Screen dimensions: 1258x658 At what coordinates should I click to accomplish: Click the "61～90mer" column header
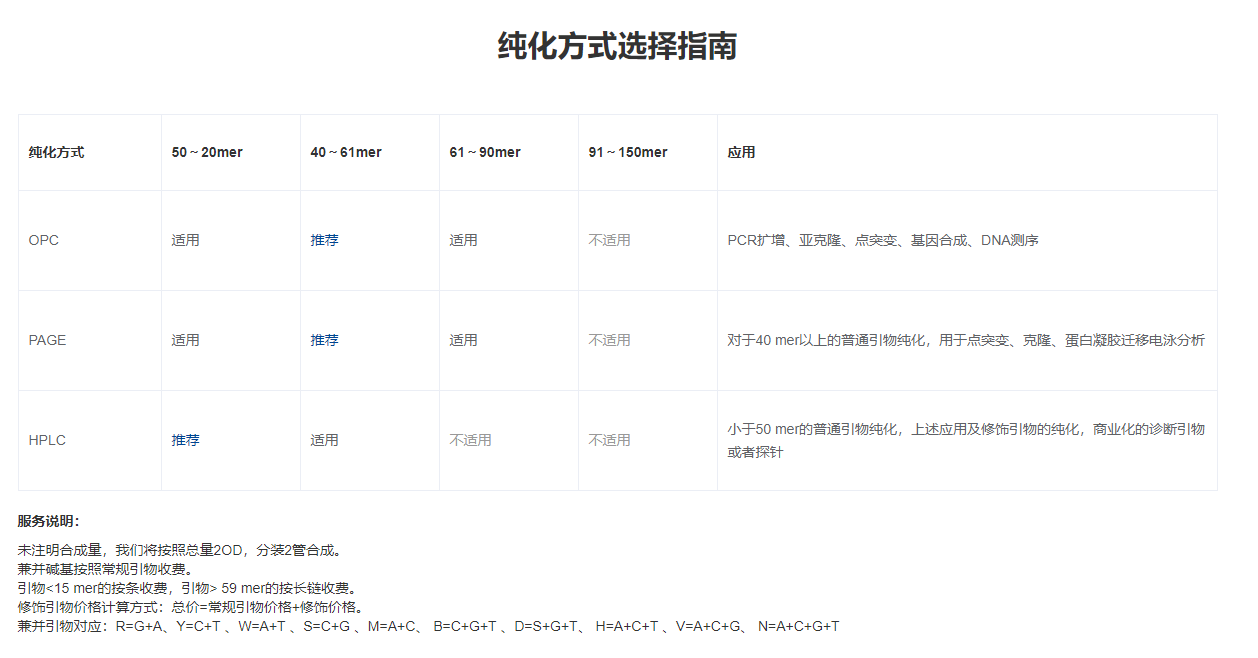tap(485, 153)
